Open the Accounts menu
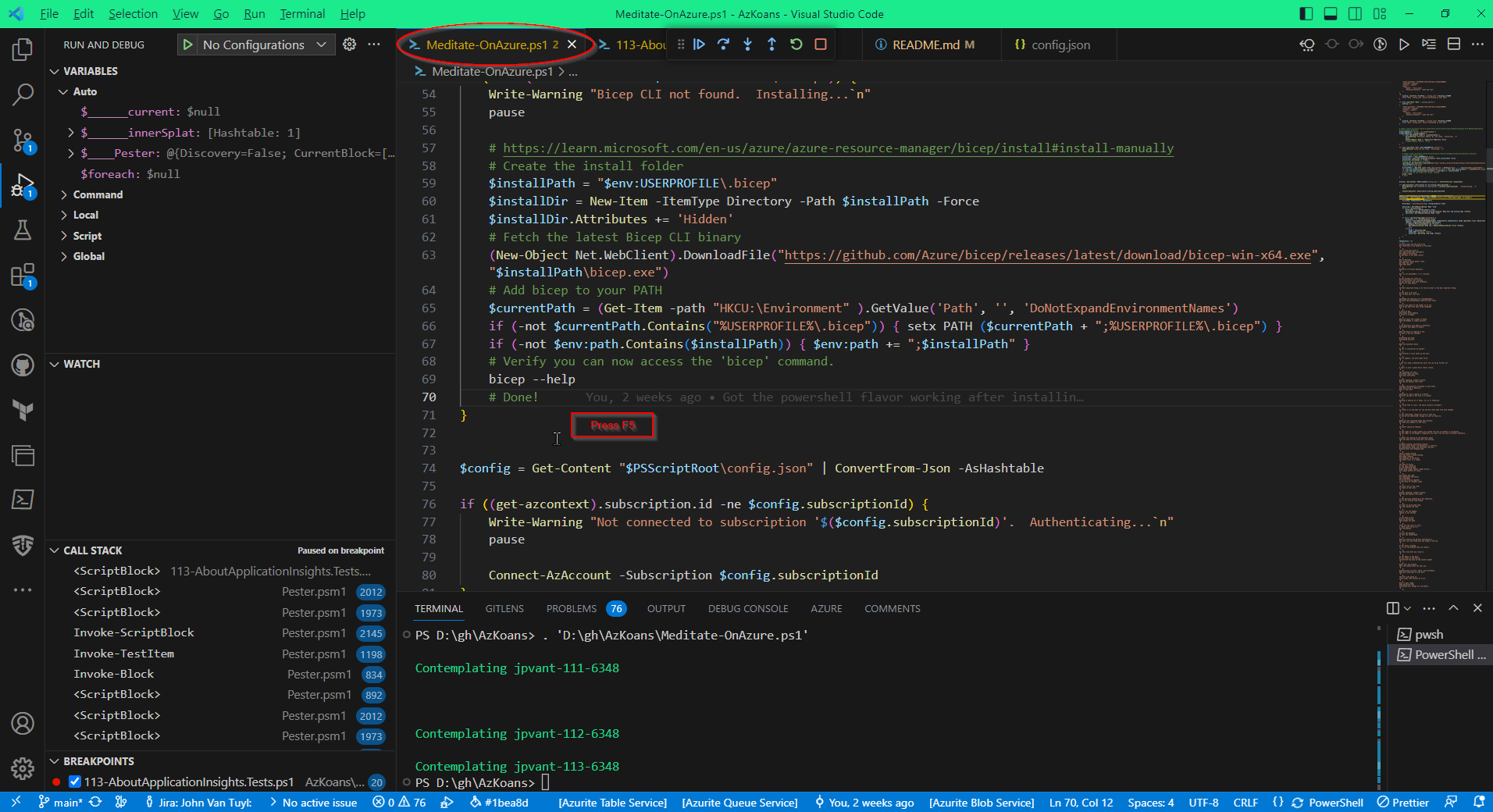 (x=23, y=724)
